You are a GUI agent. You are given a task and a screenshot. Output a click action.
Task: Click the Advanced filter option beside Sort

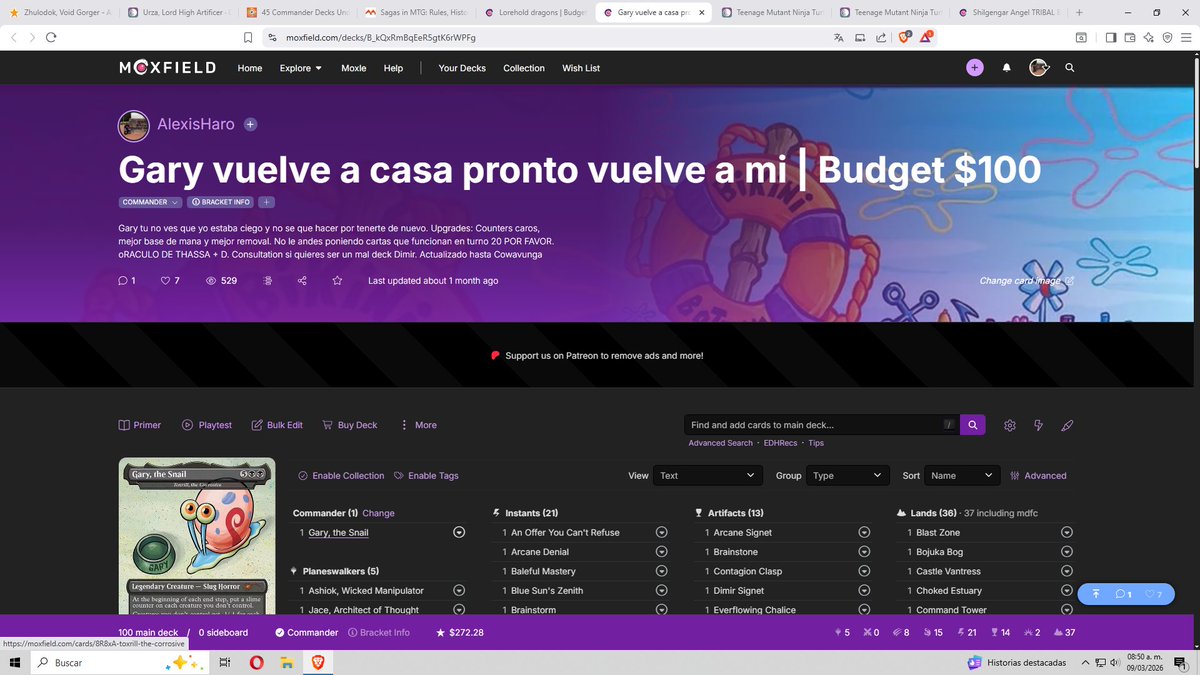1038,476
